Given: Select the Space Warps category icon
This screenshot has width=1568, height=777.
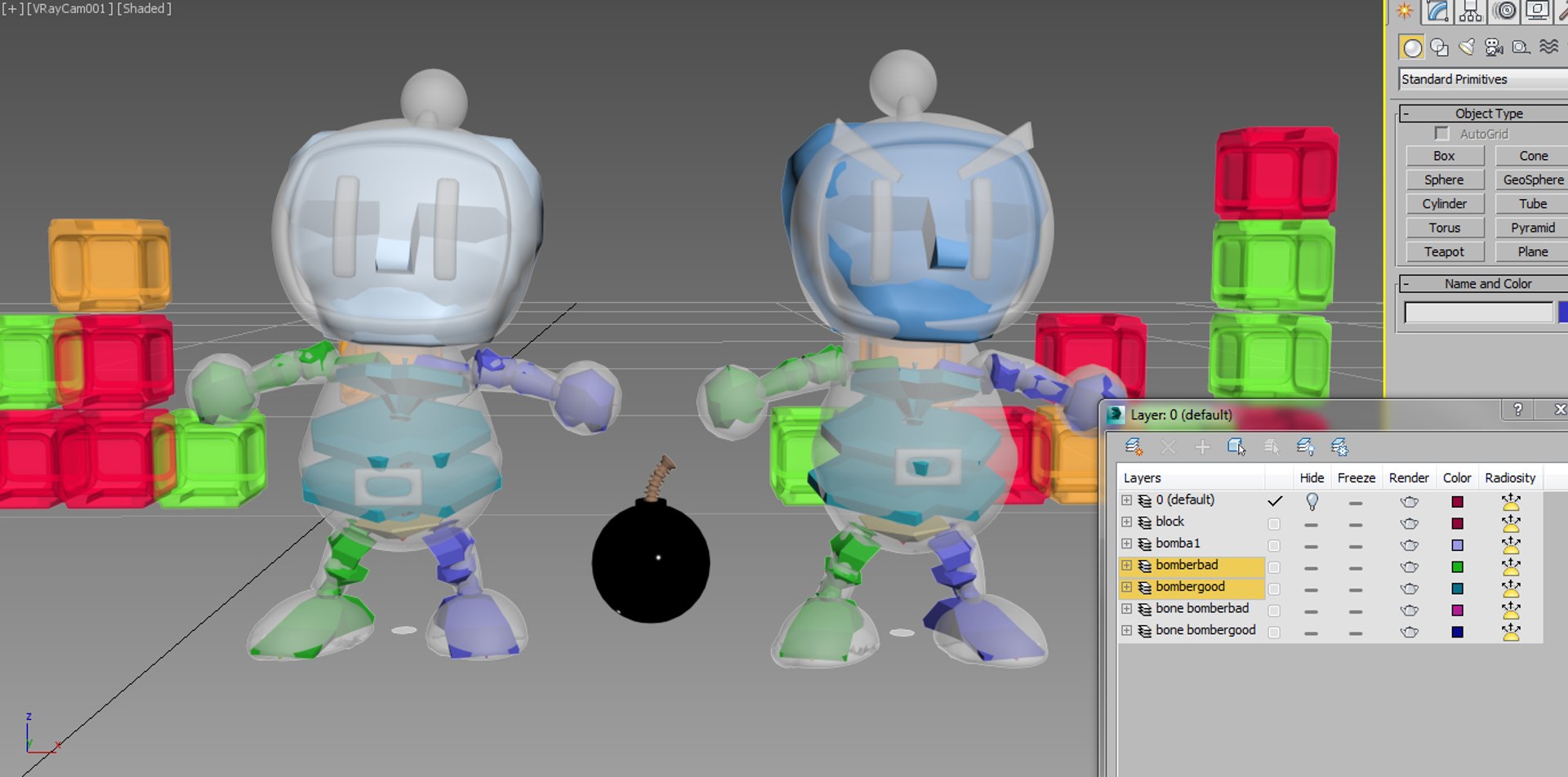Looking at the screenshot, I should [1548, 47].
